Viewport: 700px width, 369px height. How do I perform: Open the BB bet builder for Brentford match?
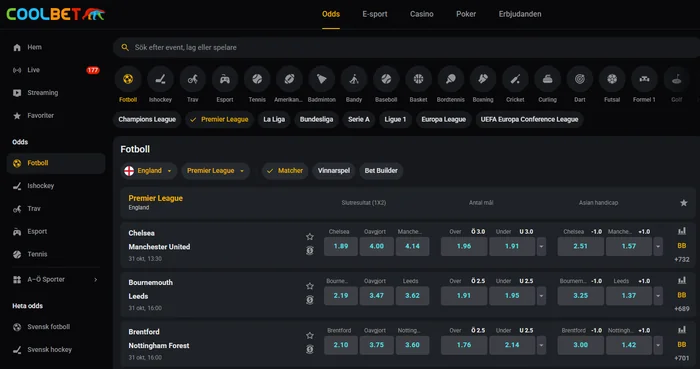[x=682, y=344]
